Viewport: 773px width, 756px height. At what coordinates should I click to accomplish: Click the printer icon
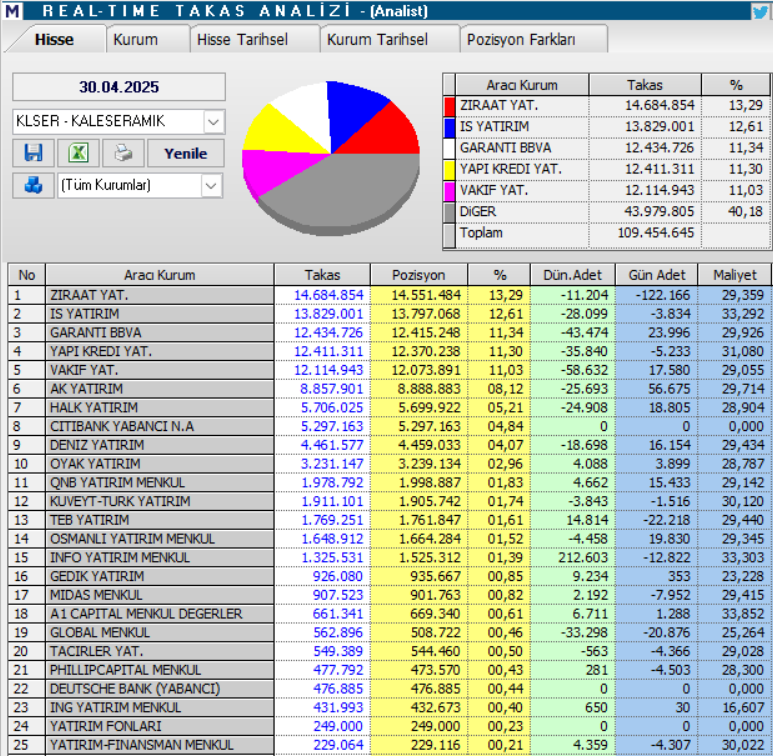[x=123, y=153]
